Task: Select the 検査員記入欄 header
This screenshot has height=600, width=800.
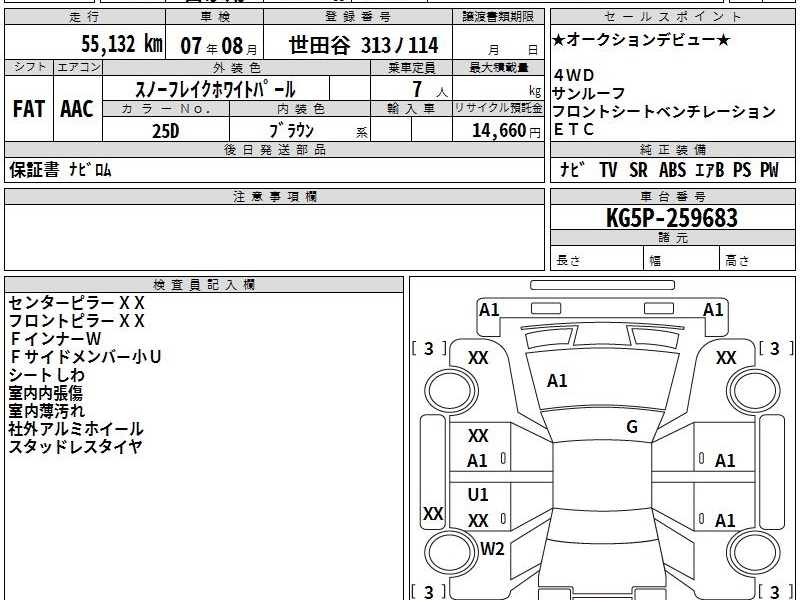Action: (x=204, y=285)
